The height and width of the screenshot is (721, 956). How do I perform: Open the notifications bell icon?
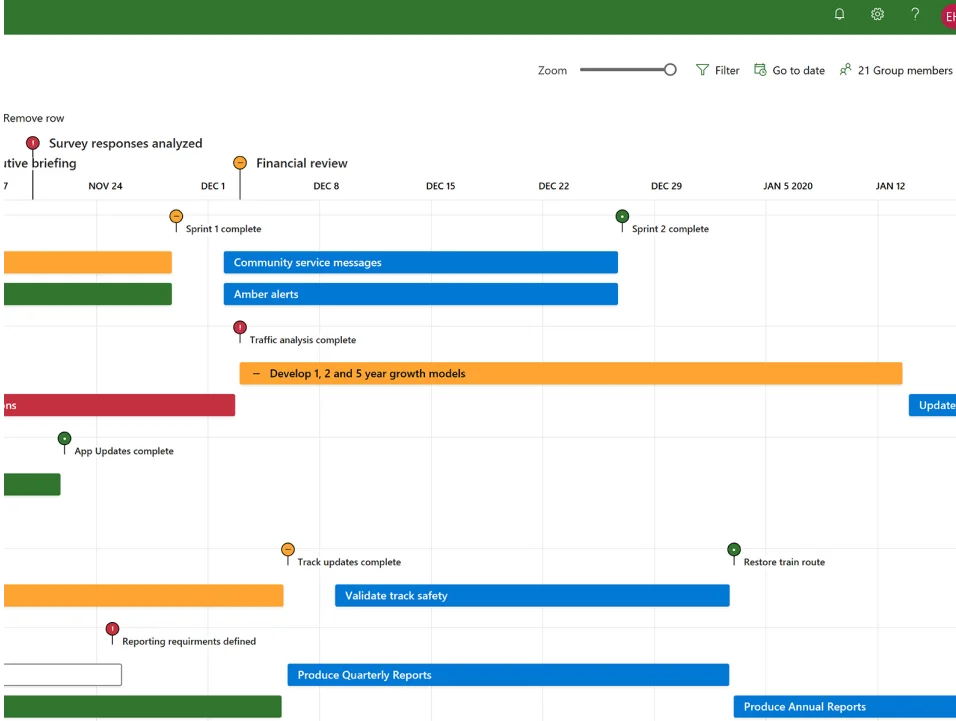840,14
